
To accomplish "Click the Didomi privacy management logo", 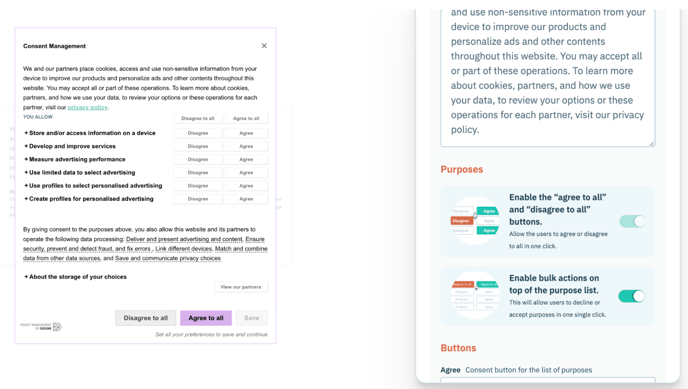I will coord(41,327).
